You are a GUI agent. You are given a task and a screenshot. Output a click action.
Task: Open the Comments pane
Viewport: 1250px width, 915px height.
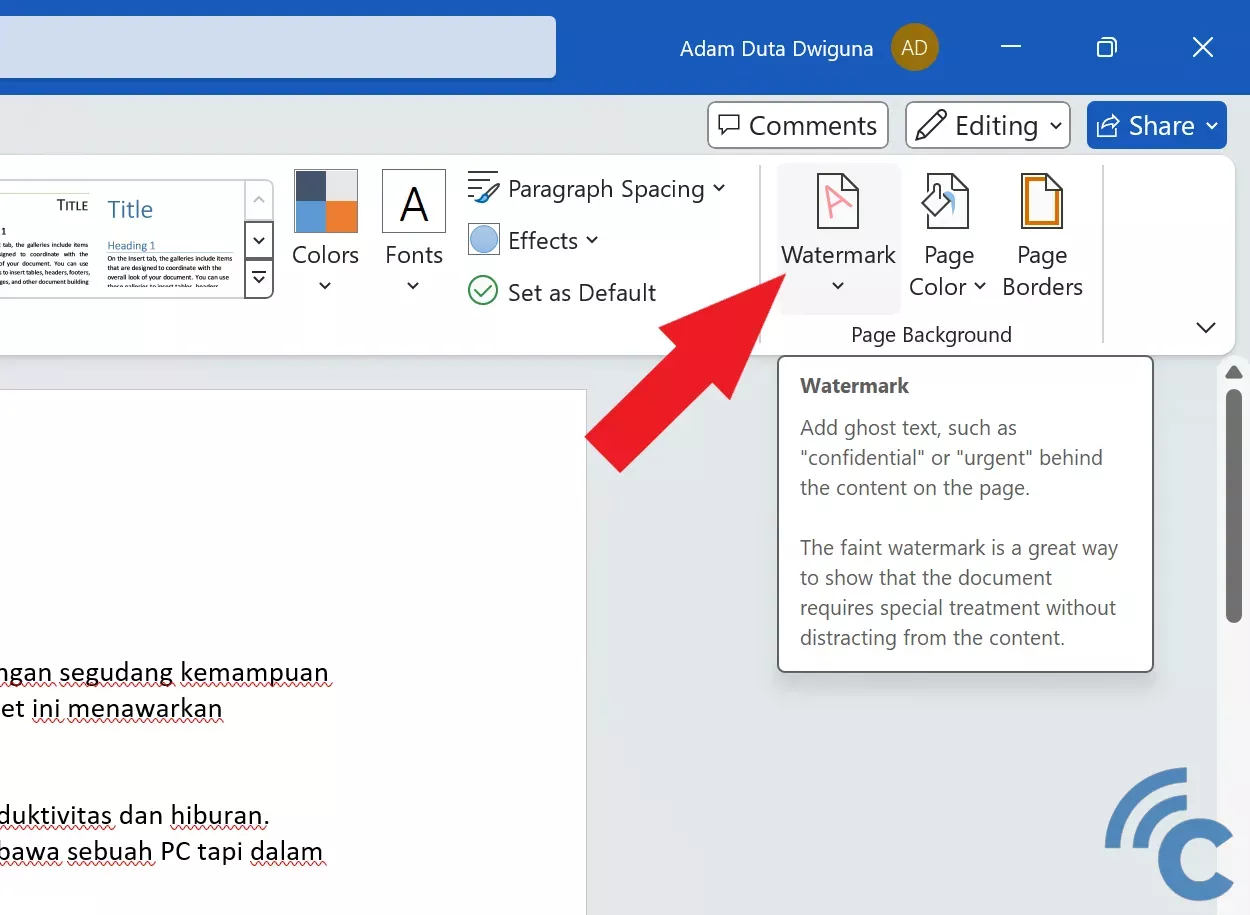point(798,125)
